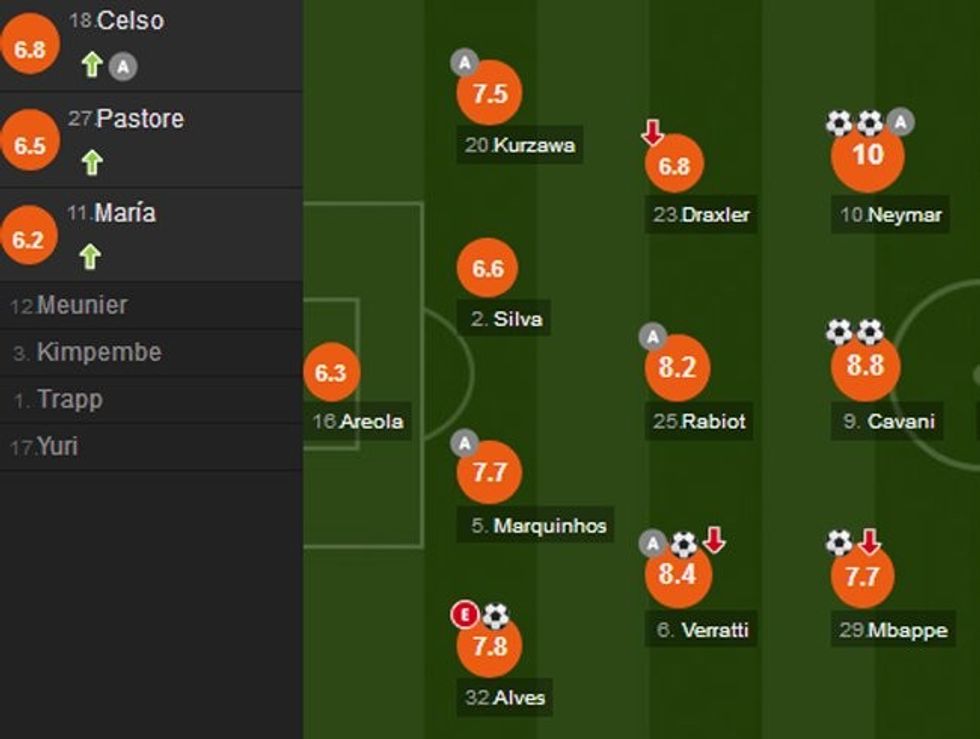Image resolution: width=980 pixels, height=739 pixels.
Task: Click Neymar's 10 rating circle
Action: point(868,155)
